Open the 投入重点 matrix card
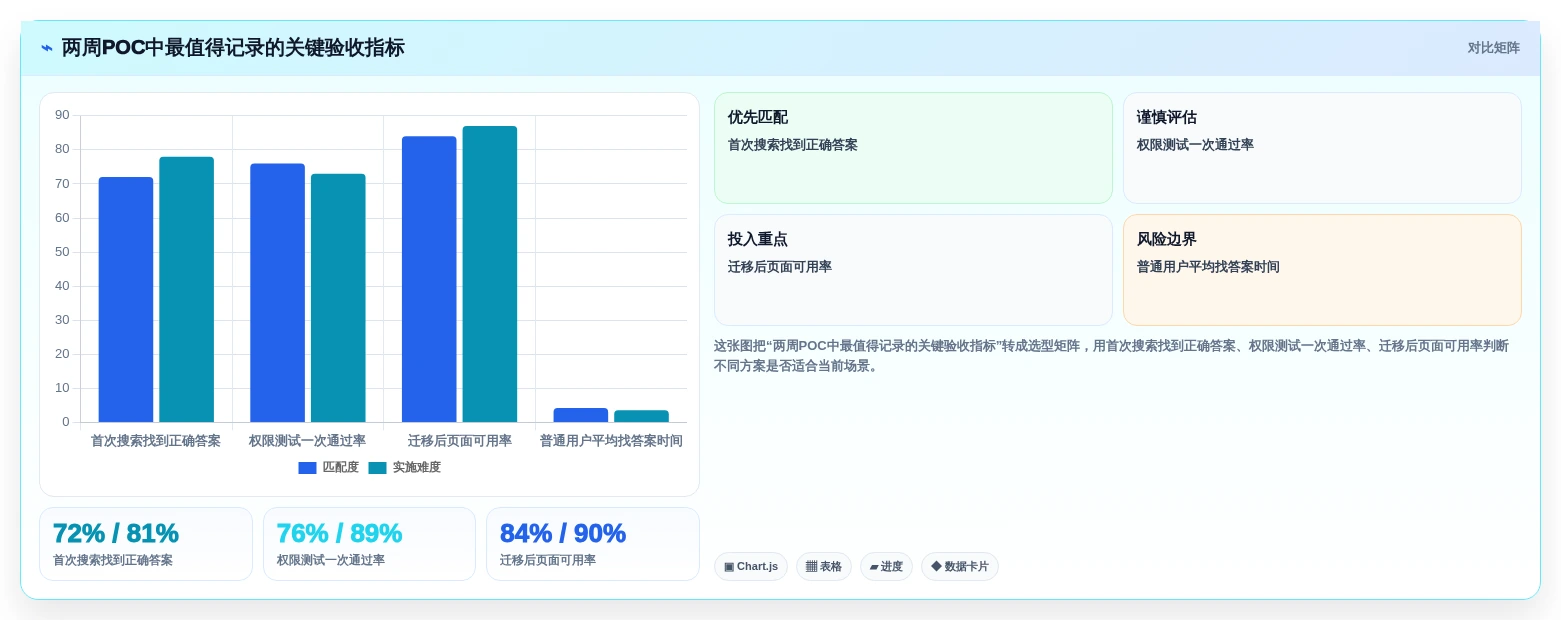1561x620 pixels. tap(913, 270)
